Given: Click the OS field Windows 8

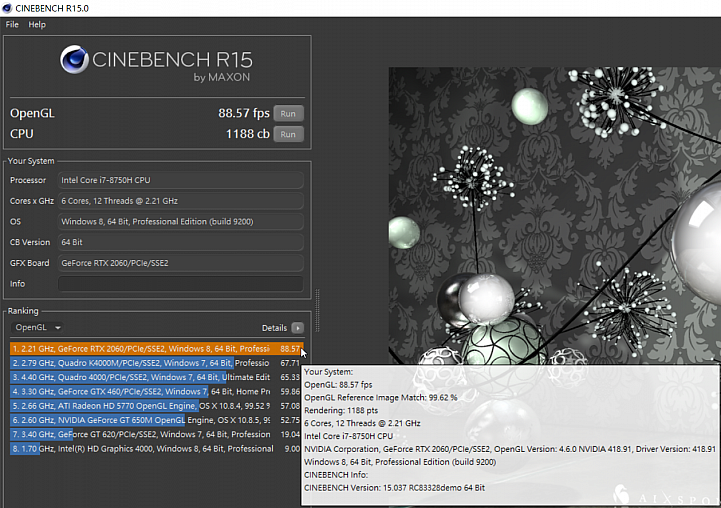Looking at the screenshot, I should click(x=180, y=222).
